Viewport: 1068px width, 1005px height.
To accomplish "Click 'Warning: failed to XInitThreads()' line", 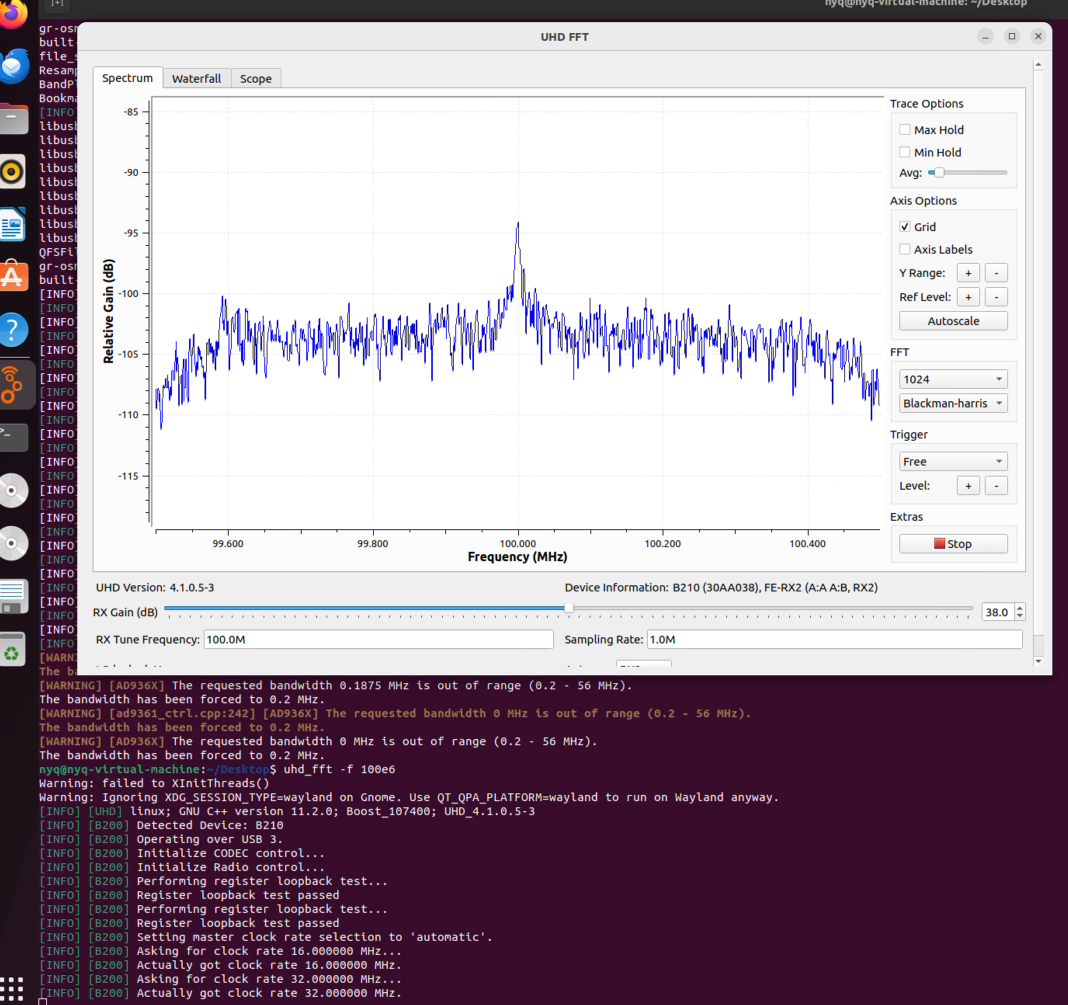I will [x=154, y=784].
